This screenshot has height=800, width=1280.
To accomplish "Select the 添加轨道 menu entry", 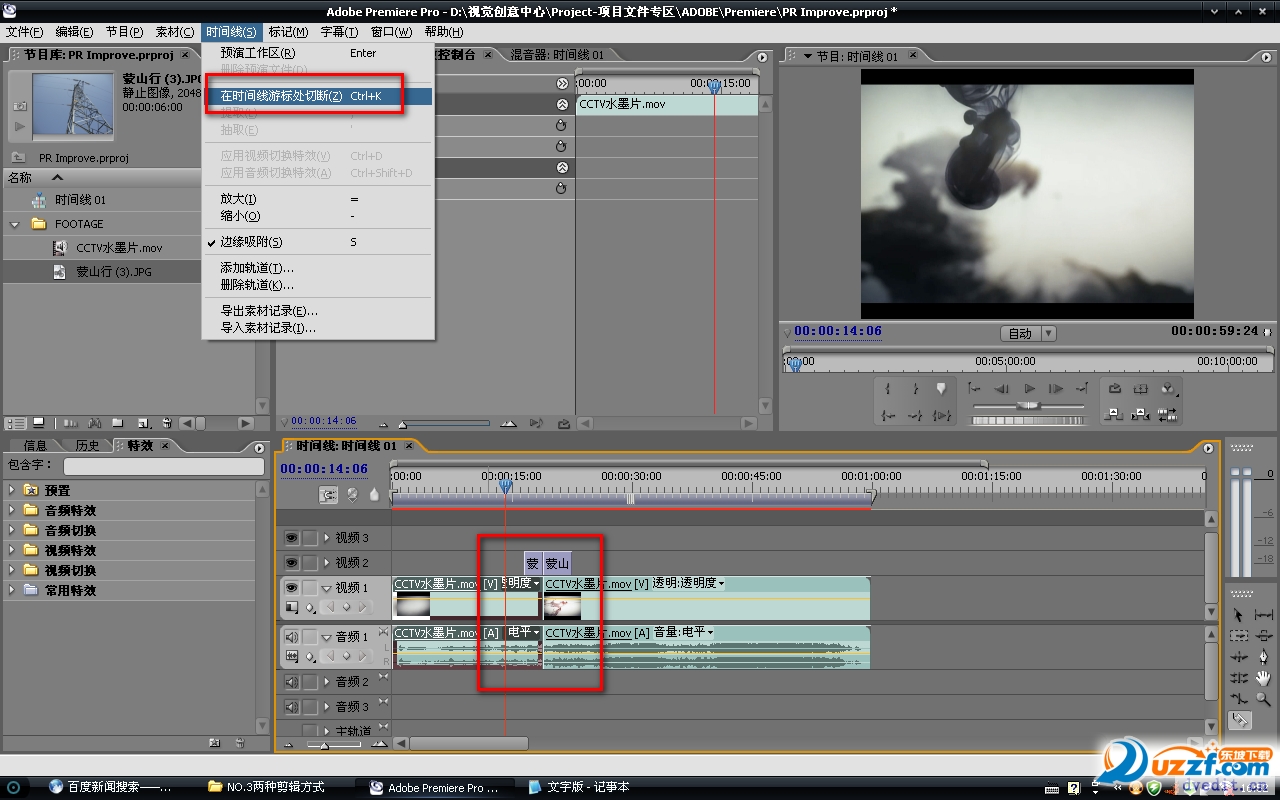I will pos(257,268).
